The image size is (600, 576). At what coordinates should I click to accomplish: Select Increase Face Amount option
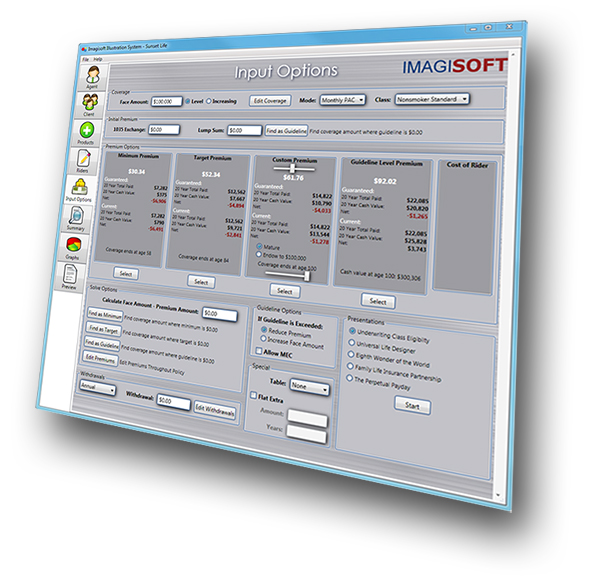263,339
